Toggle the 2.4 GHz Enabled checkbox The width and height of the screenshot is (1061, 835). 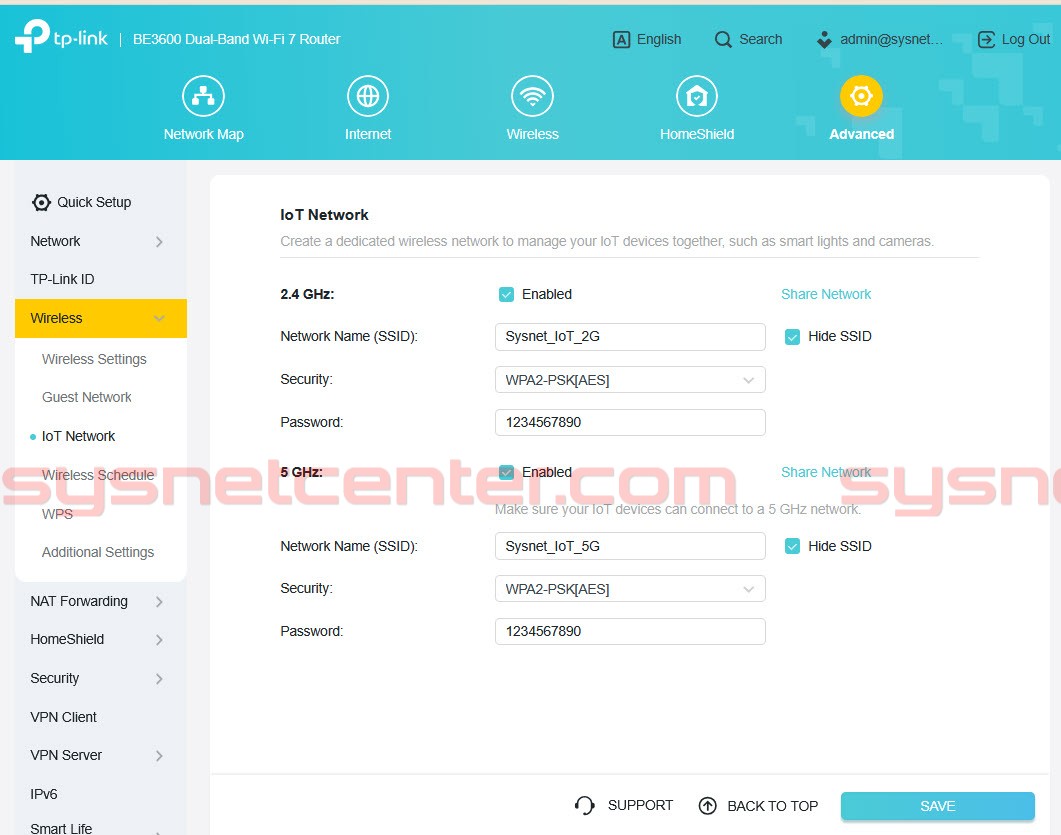506,294
